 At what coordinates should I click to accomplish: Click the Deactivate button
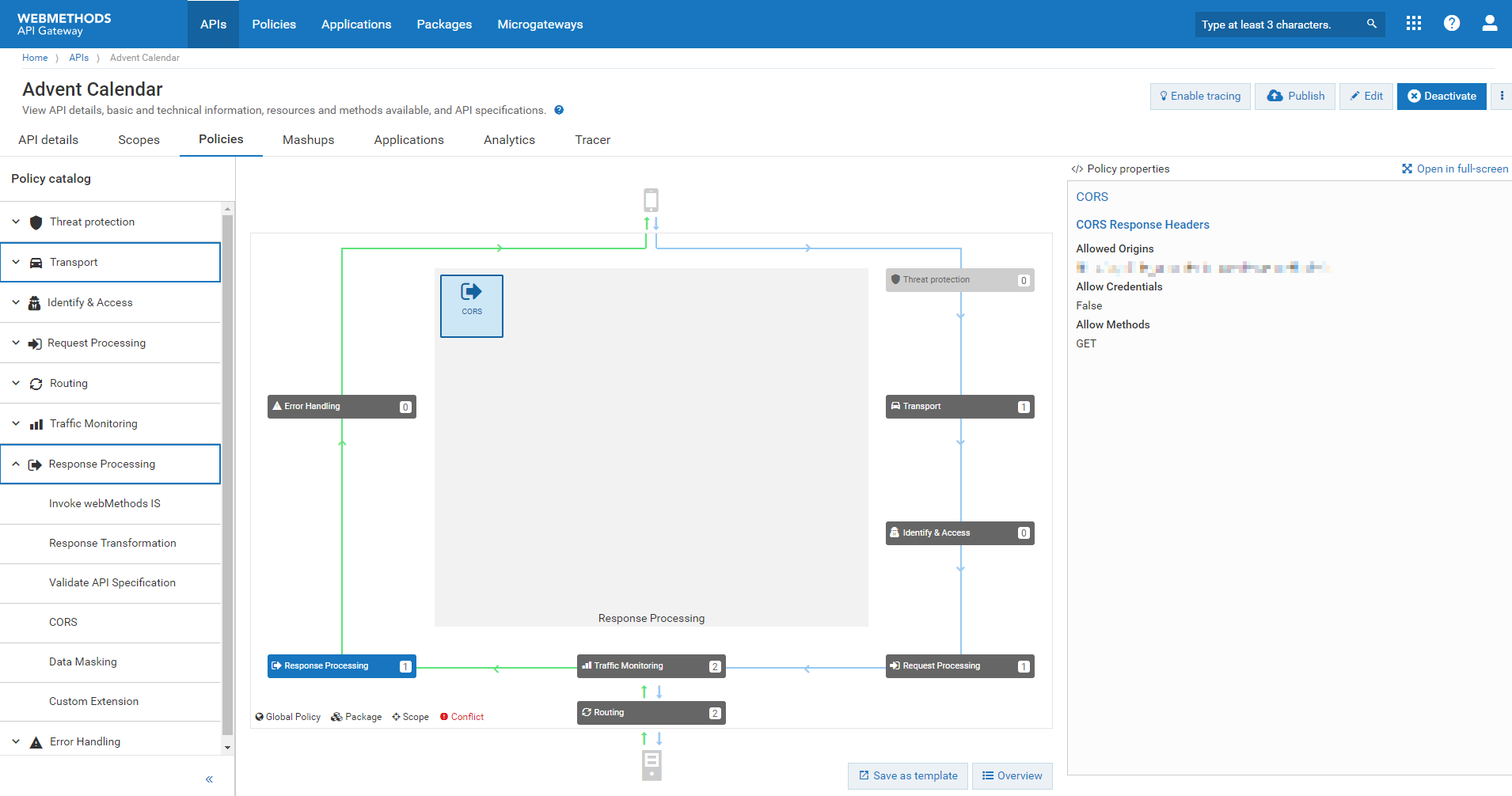(1442, 97)
